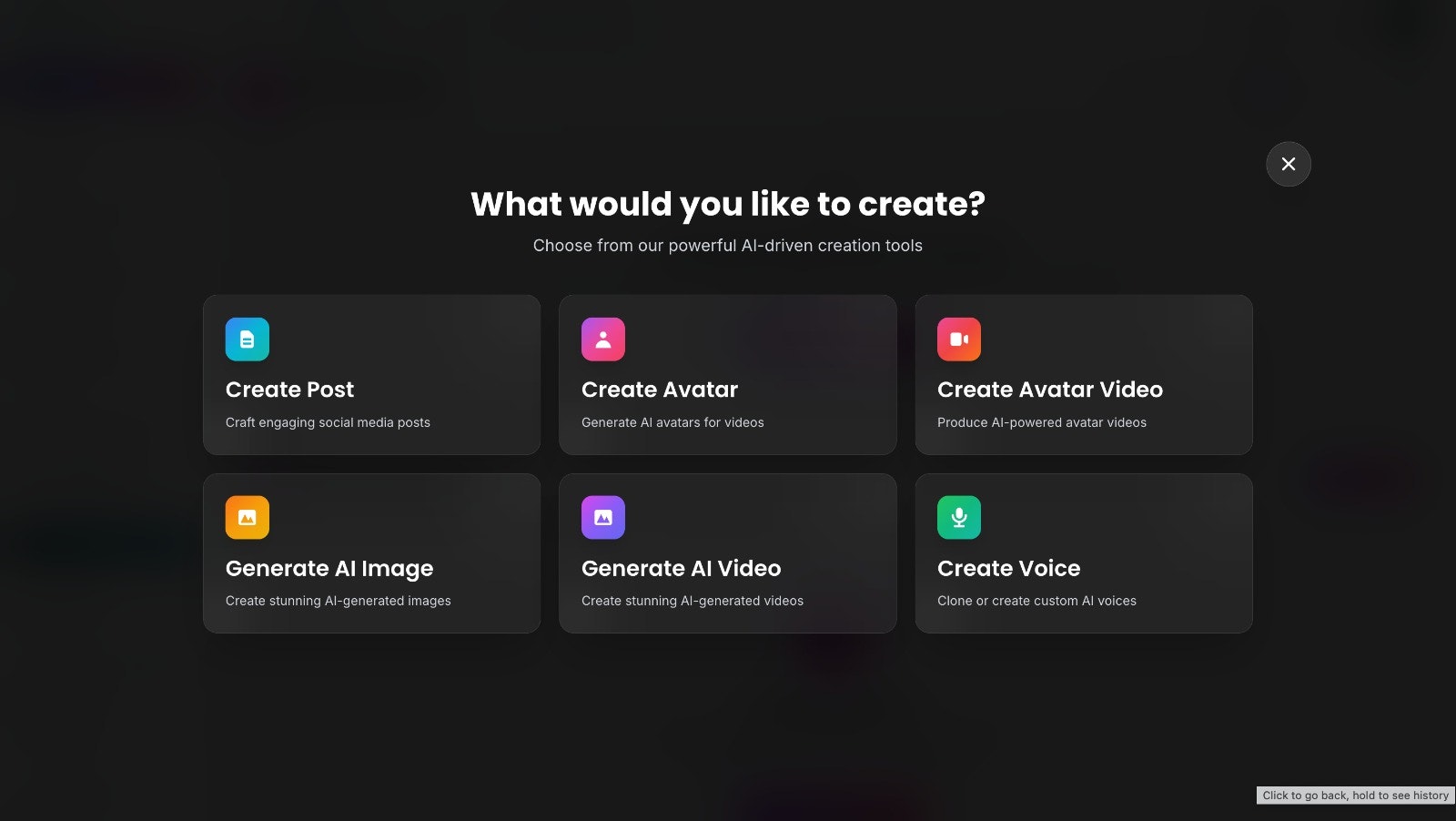Select 'Clone or create custom AI voices' text

click(1036, 601)
